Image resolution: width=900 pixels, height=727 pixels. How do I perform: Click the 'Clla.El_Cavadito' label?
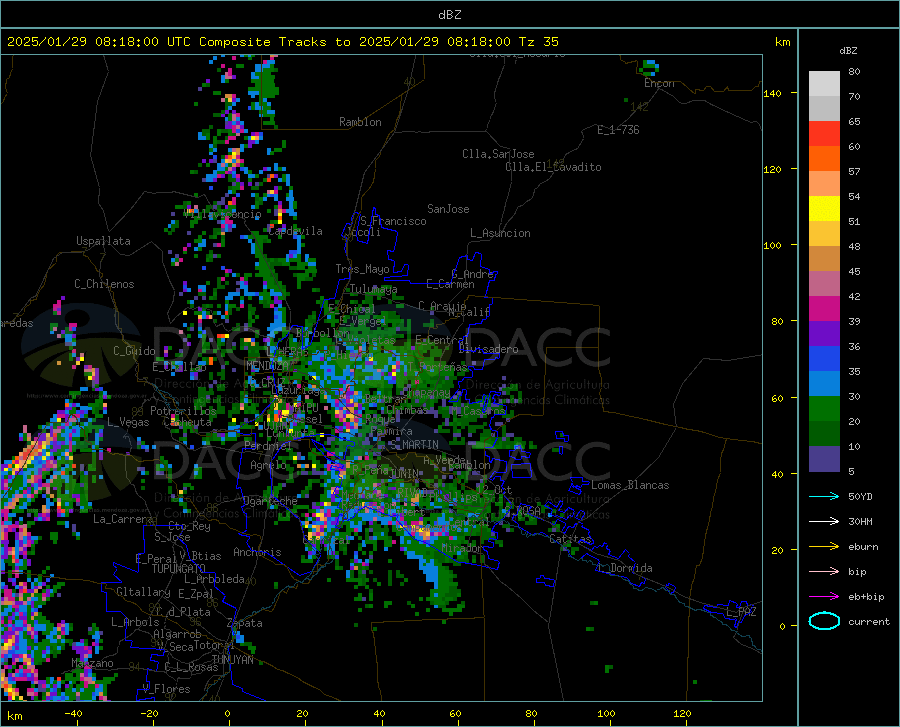tap(553, 167)
